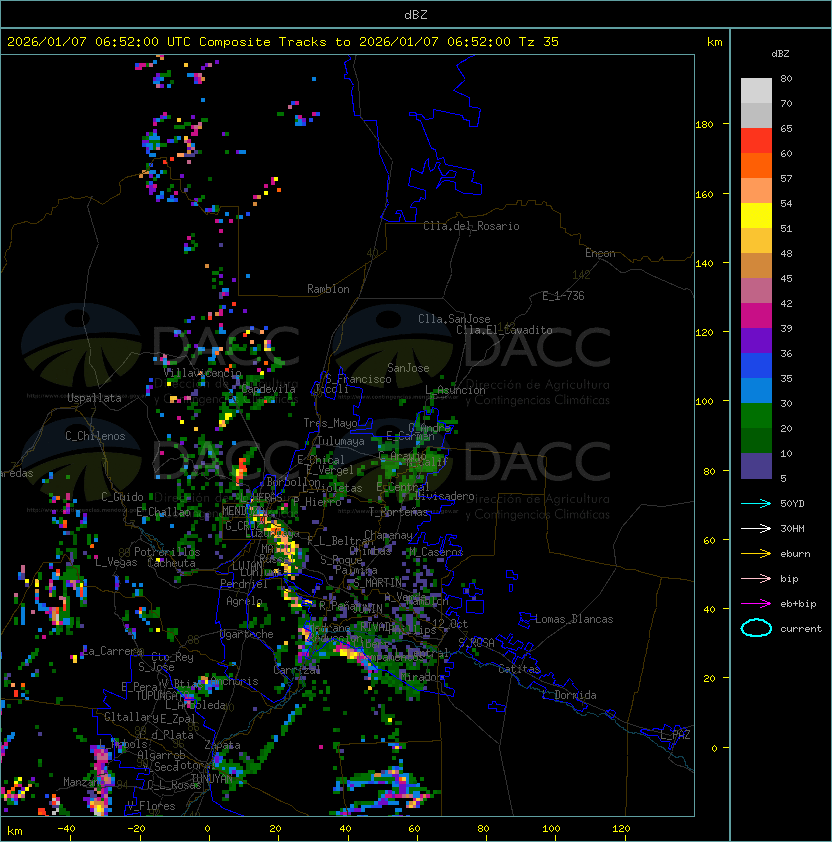Select the 'Potrerillos' map label
The width and height of the screenshot is (832, 842).
click(x=167, y=552)
